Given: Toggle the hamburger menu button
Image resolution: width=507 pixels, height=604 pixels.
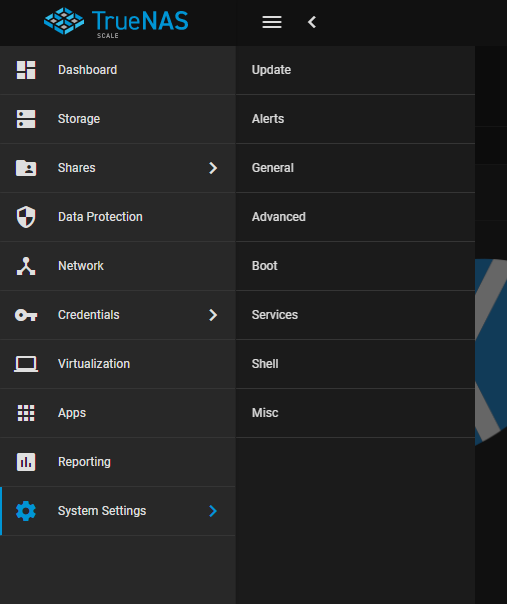Looking at the screenshot, I should point(272,22).
